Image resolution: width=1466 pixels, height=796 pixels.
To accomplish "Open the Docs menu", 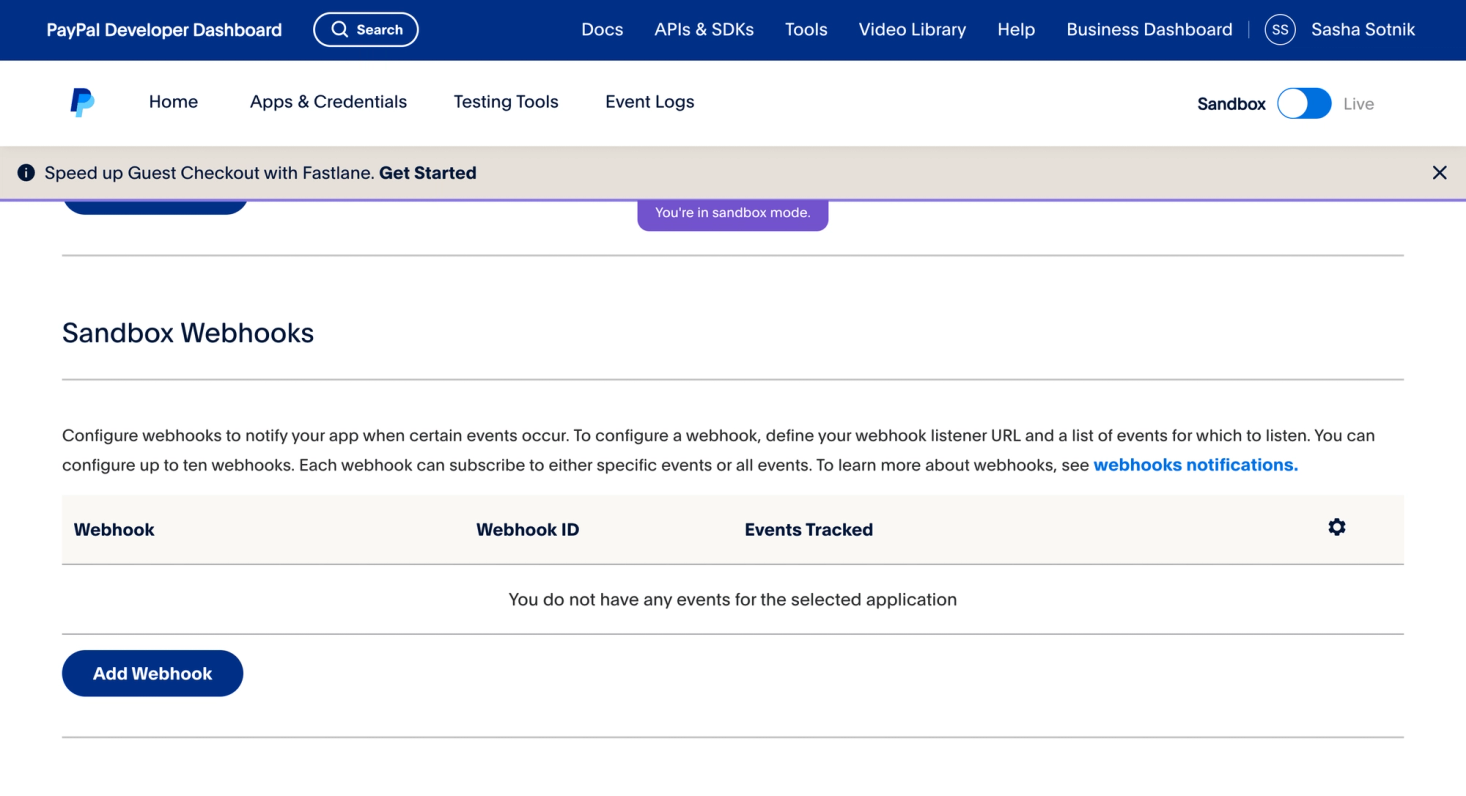I will [x=602, y=30].
